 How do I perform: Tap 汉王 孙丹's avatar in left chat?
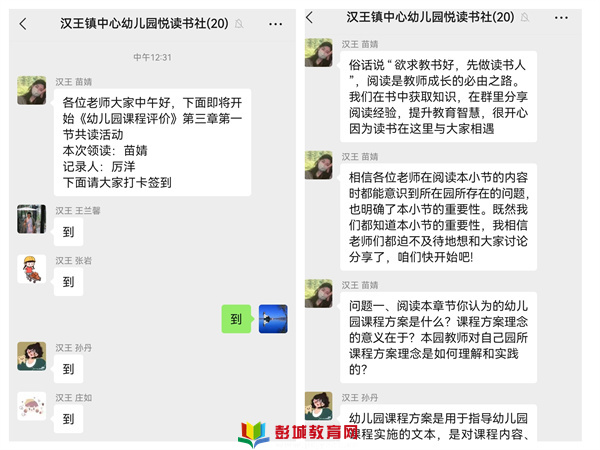32,356
